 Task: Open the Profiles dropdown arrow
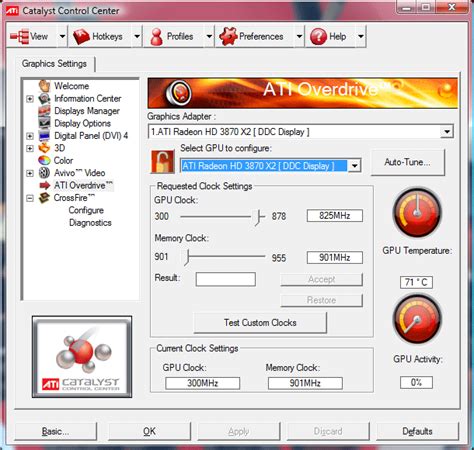(x=209, y=36)
